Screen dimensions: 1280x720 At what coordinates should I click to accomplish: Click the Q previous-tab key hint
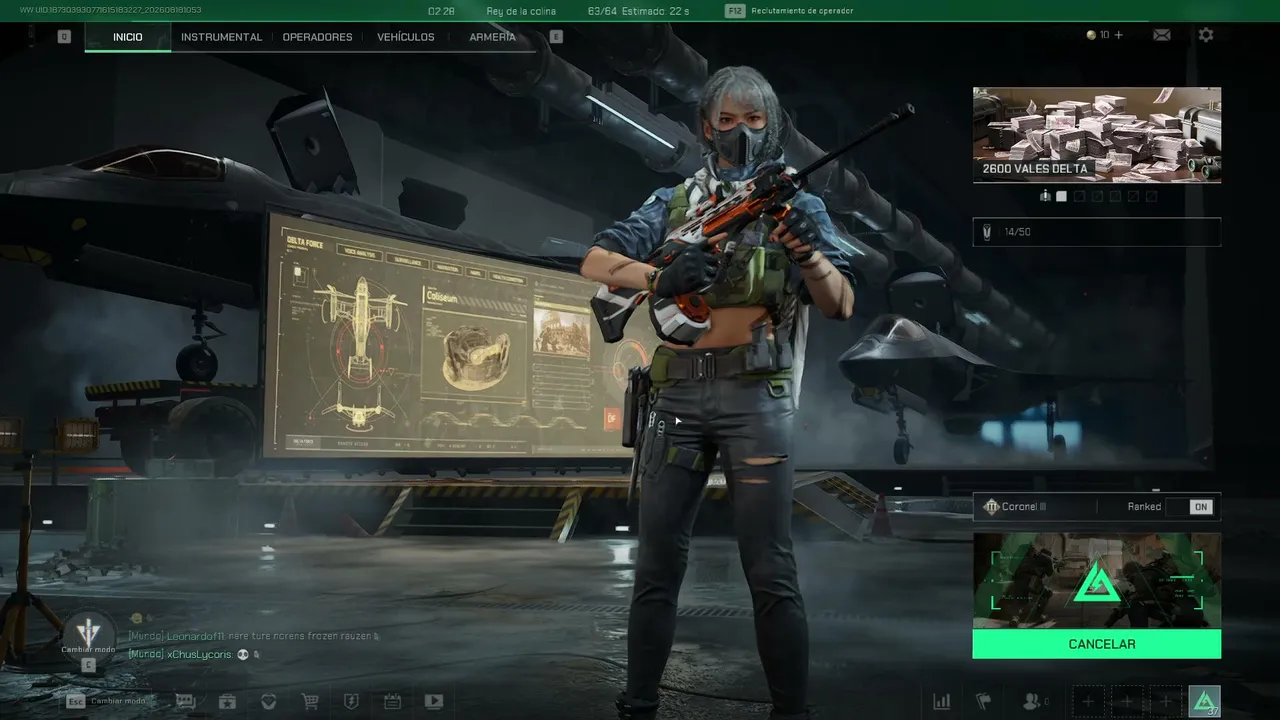[64, 37]
